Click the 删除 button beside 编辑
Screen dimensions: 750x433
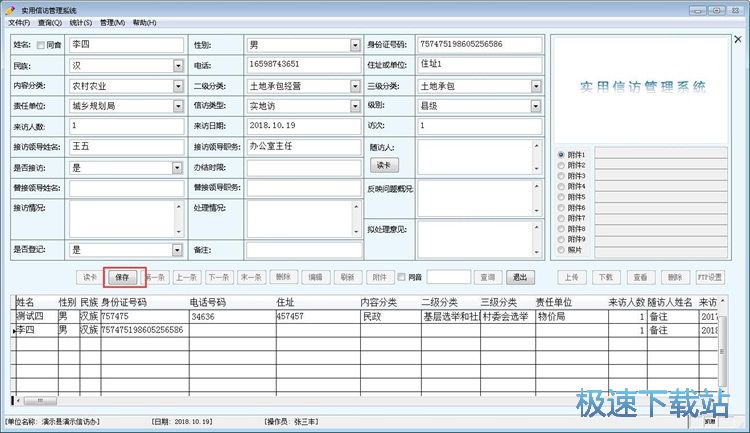pyautogui.click(x=284, y=277)
